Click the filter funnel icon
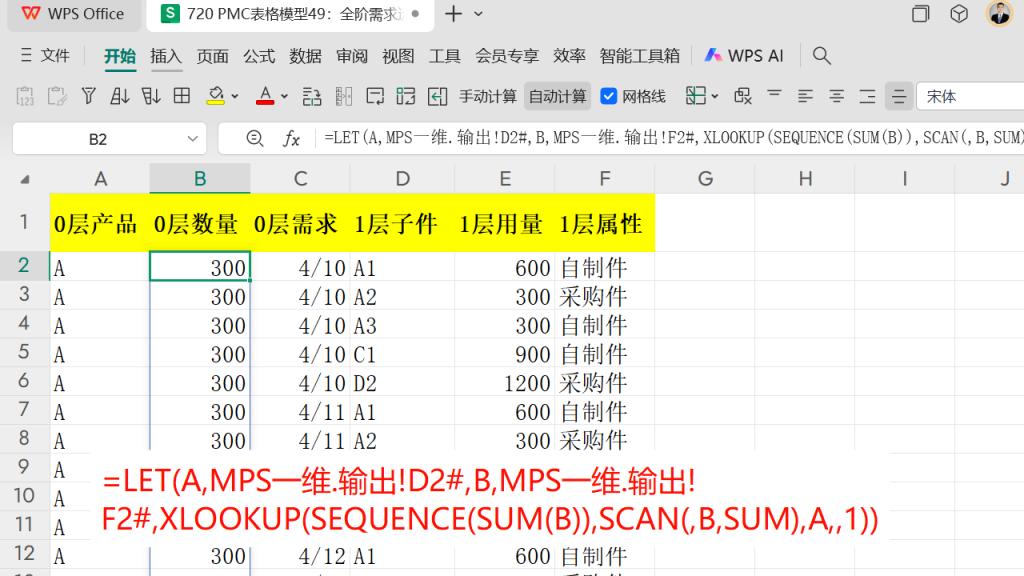 (x=88, y=97)
